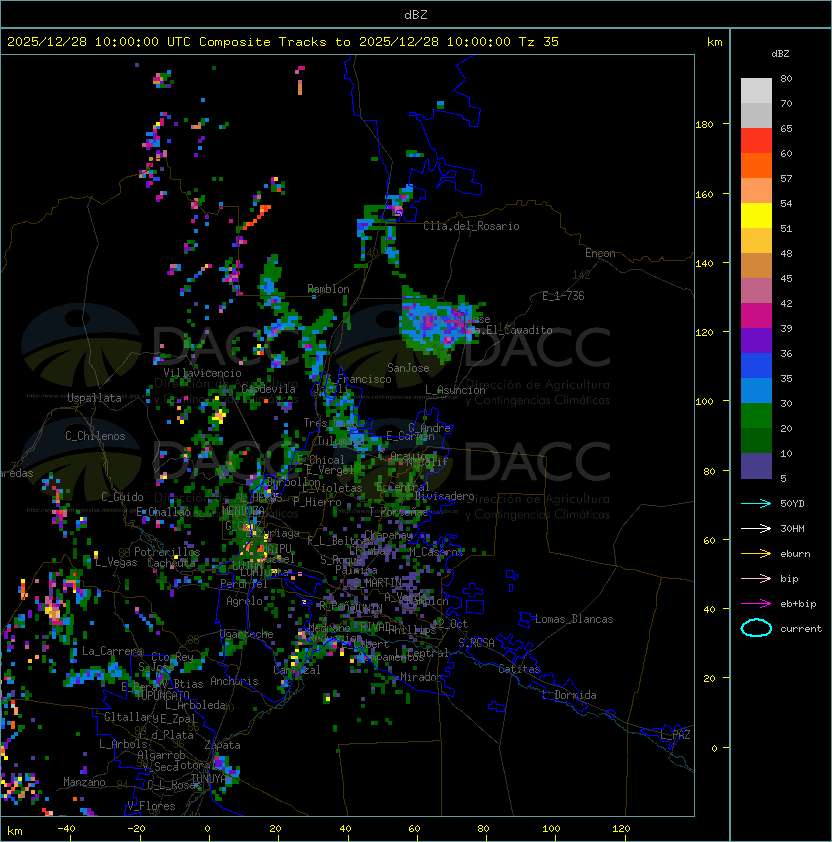
Task: Click the 'Capdevila' map label
Action: tap(269, 388)
